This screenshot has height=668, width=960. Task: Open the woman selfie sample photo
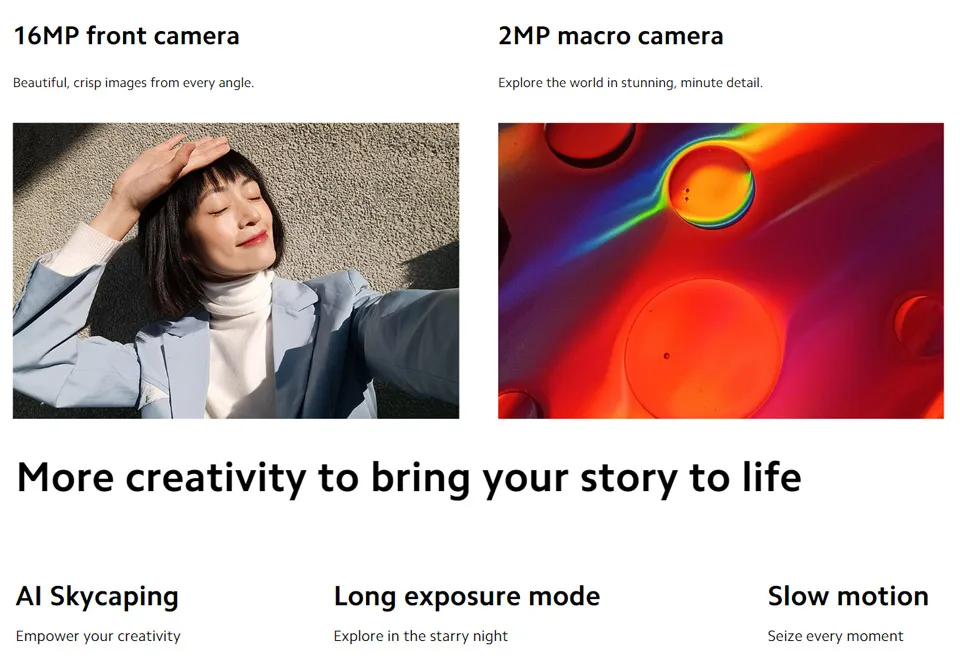click(x=236, y=271)
